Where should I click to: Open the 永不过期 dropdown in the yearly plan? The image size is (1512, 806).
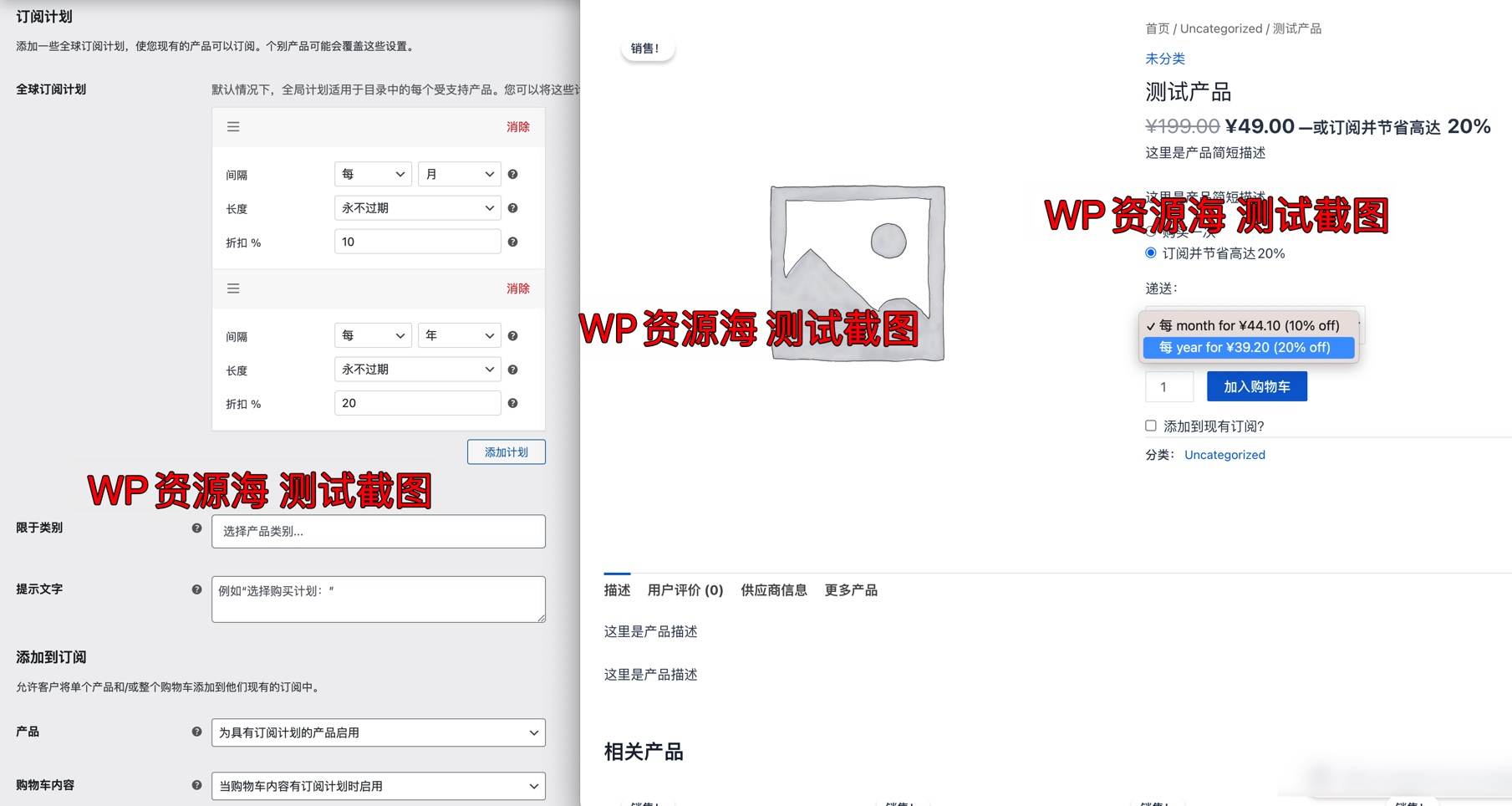(x=418, y=370)
